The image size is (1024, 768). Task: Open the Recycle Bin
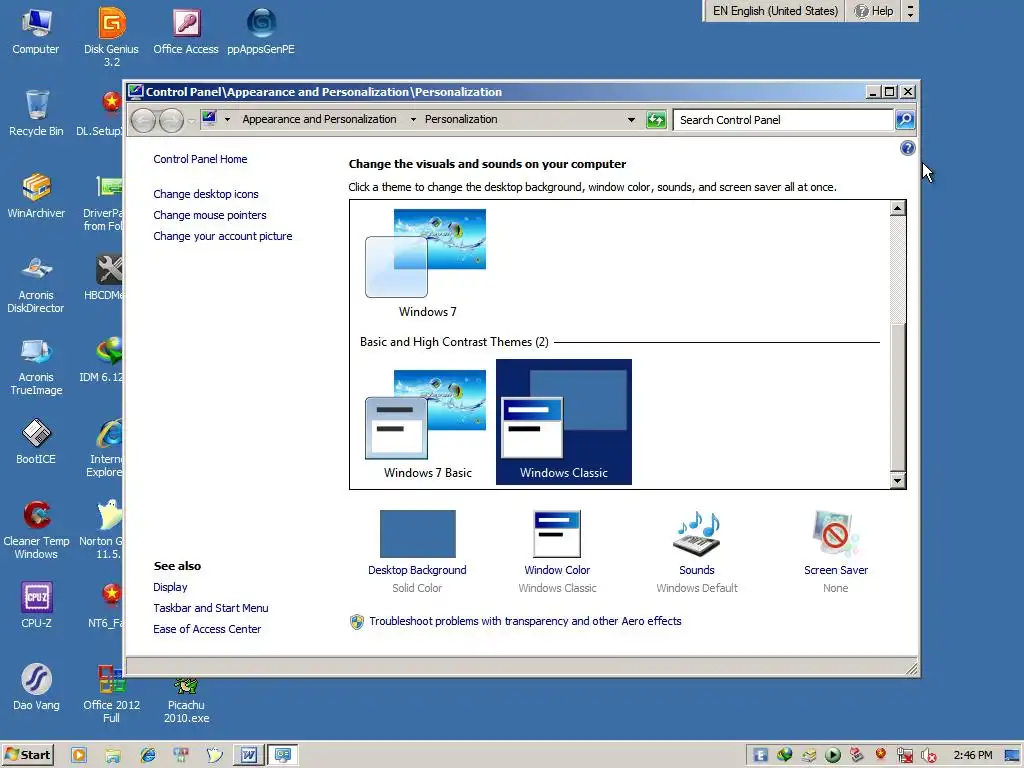[36, 113]
